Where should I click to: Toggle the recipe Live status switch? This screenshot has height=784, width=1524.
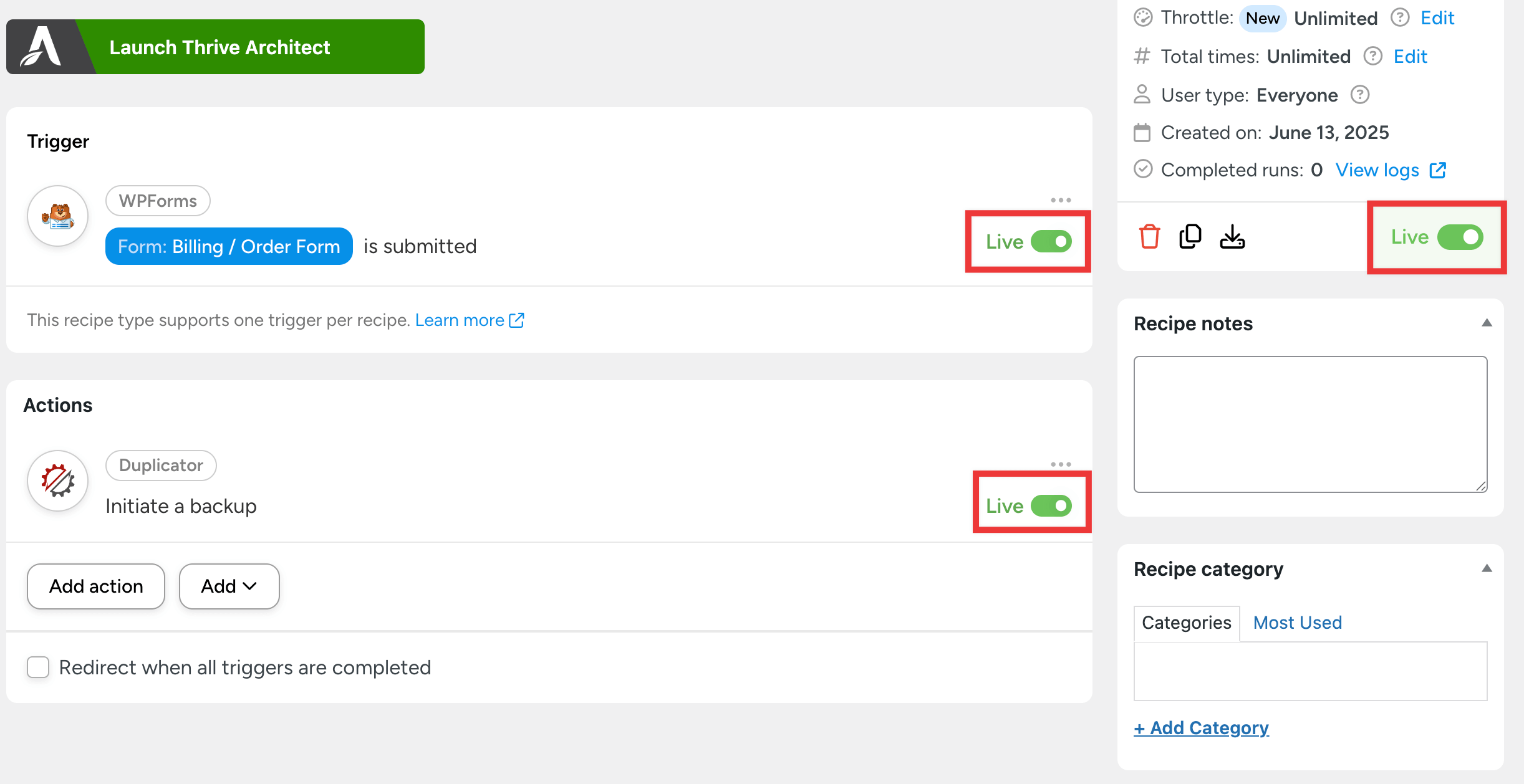tap(1460, 237)
